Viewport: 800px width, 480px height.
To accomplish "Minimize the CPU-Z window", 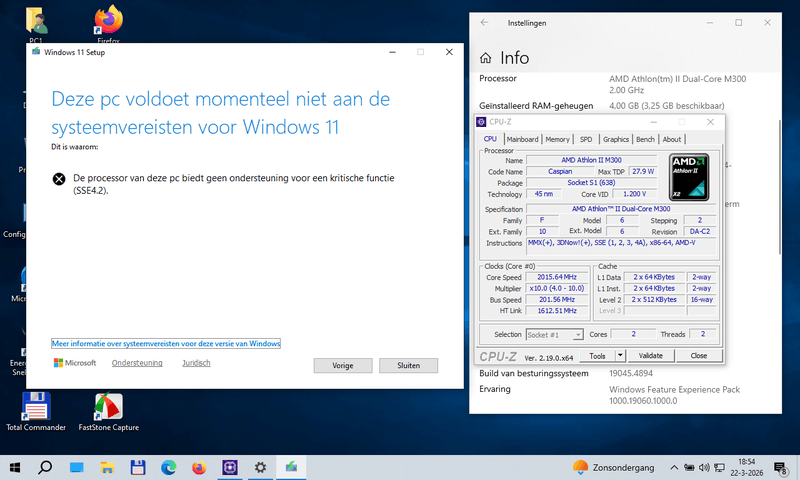I will pyautogui.click(x=654, y=122).
